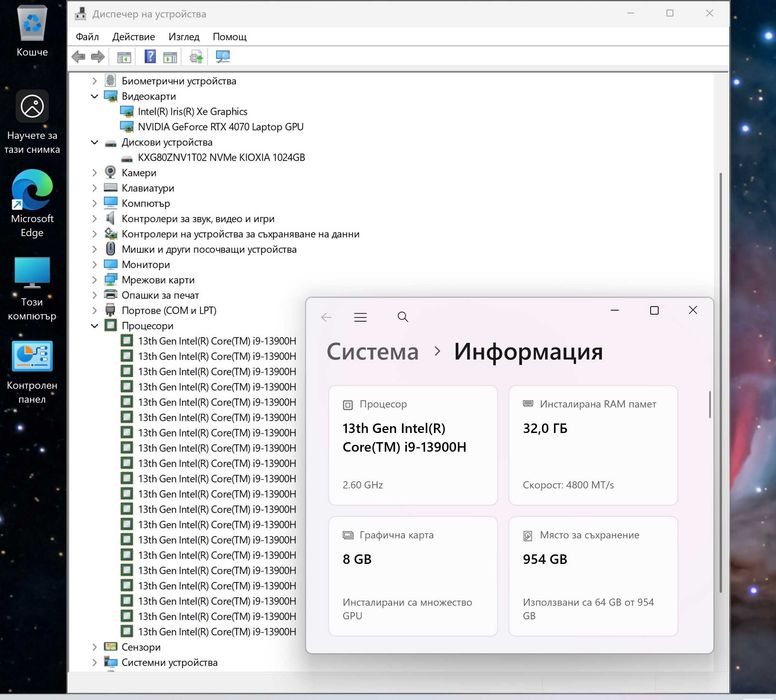Click the Intel Iris Xe Graphics device icon
776x700 pixels.
(127, 111)
